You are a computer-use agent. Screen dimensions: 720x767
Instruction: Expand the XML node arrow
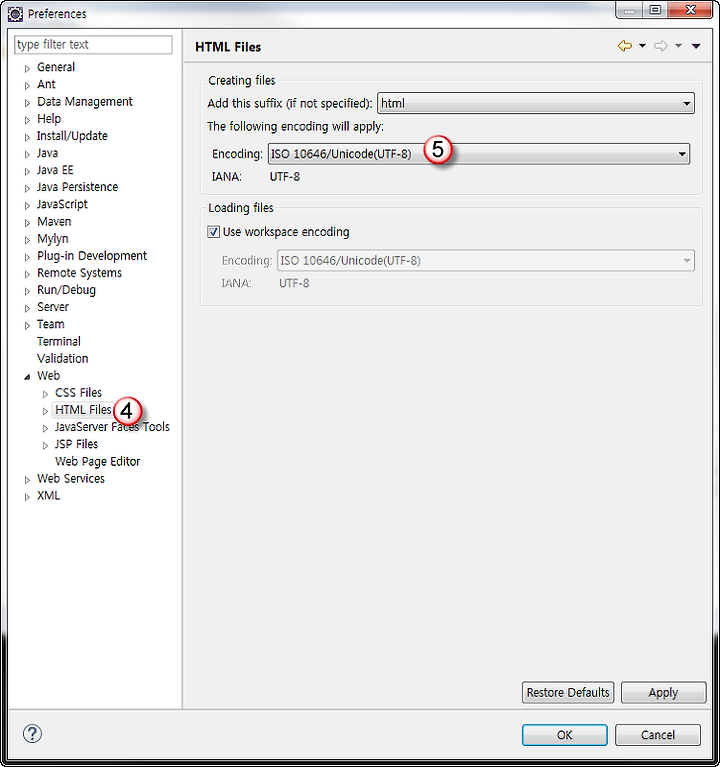(27, 497)
